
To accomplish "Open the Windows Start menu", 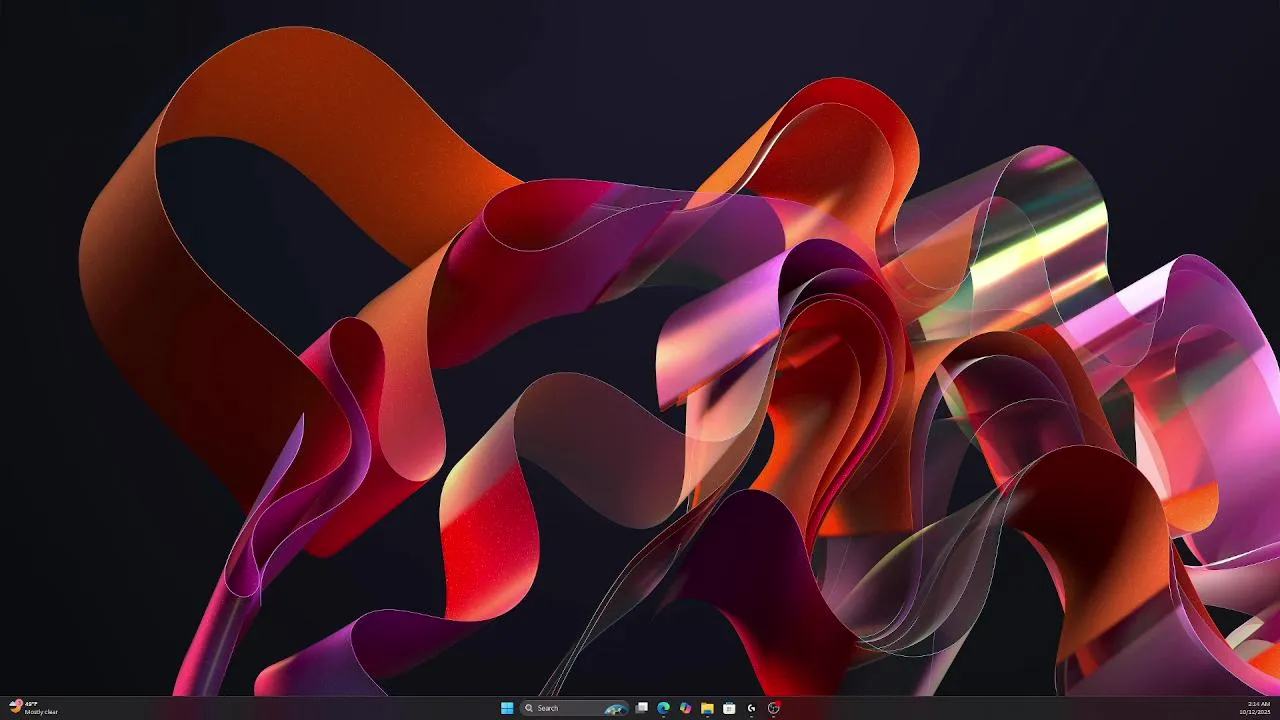I will click(507, 708).
